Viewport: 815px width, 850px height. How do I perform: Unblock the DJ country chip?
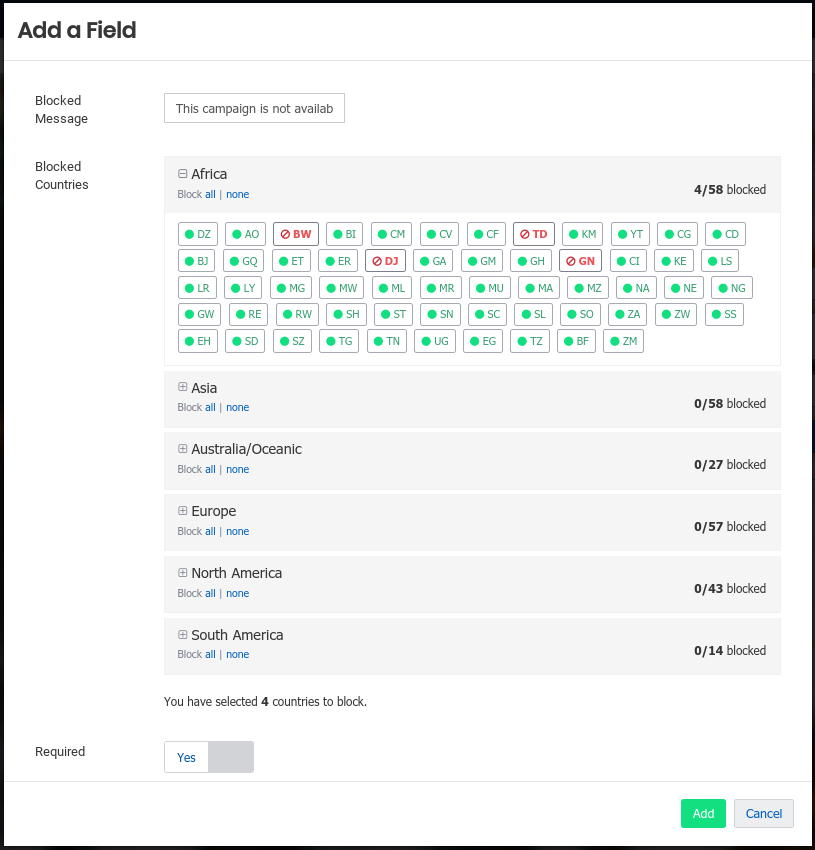(x=385, y=261)
